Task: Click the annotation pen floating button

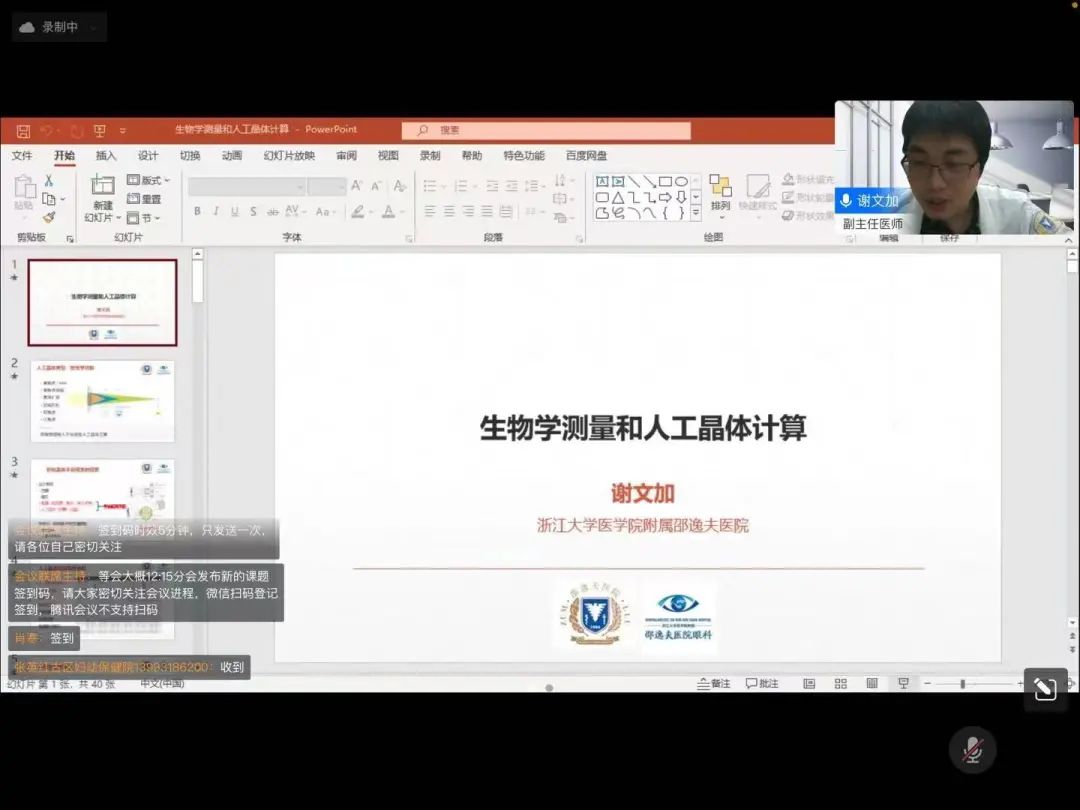Action: pyautogui.click(x=1045, y=689)
